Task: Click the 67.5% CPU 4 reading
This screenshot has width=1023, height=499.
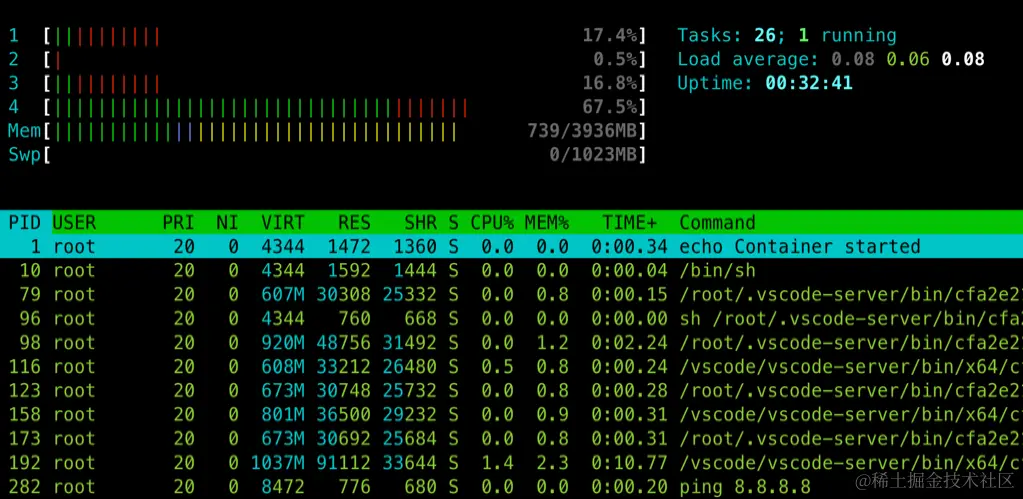Action: point(610,107)
